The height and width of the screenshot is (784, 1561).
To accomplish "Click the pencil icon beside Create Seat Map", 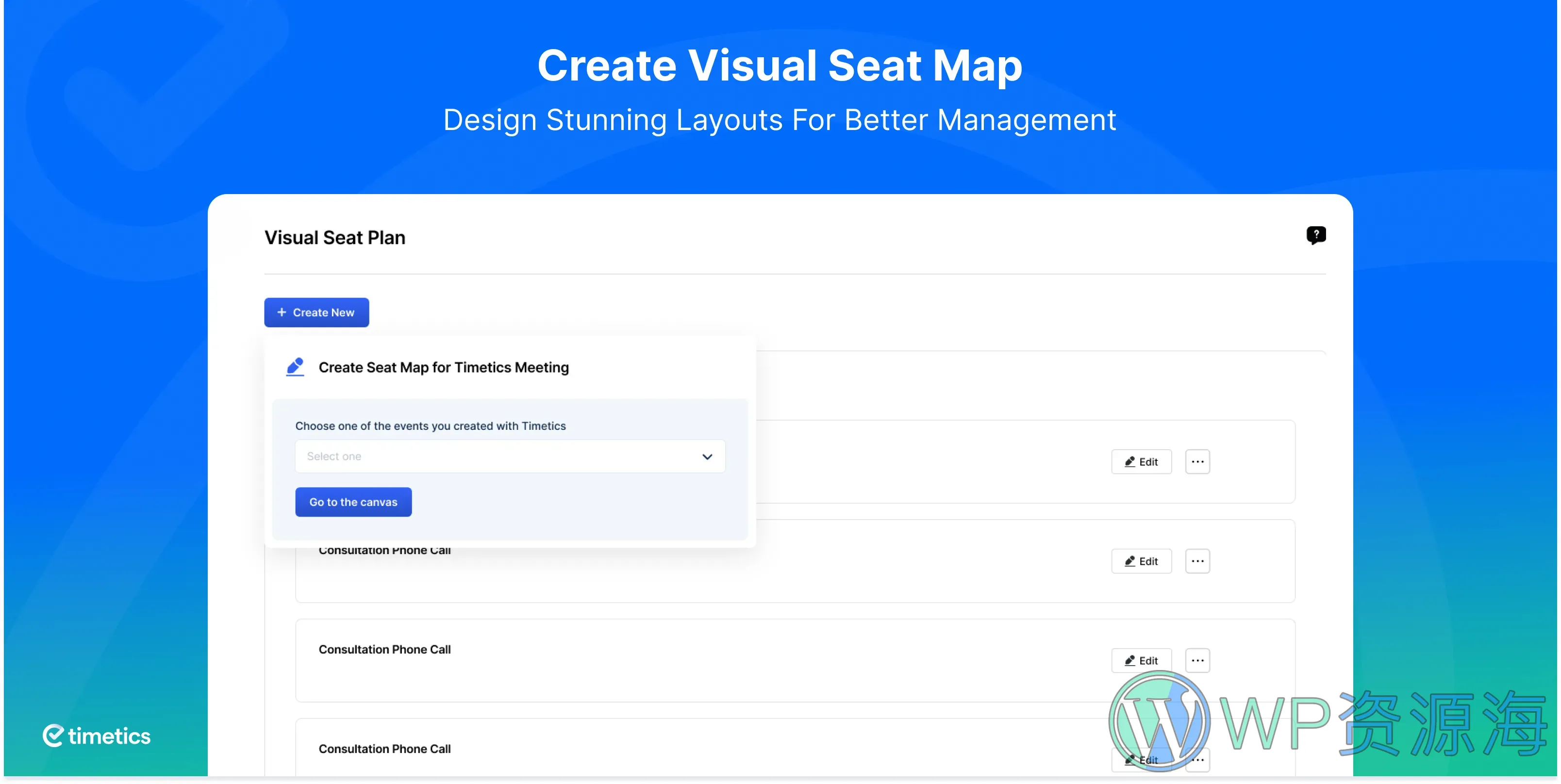I will click(x=295, y=367).
